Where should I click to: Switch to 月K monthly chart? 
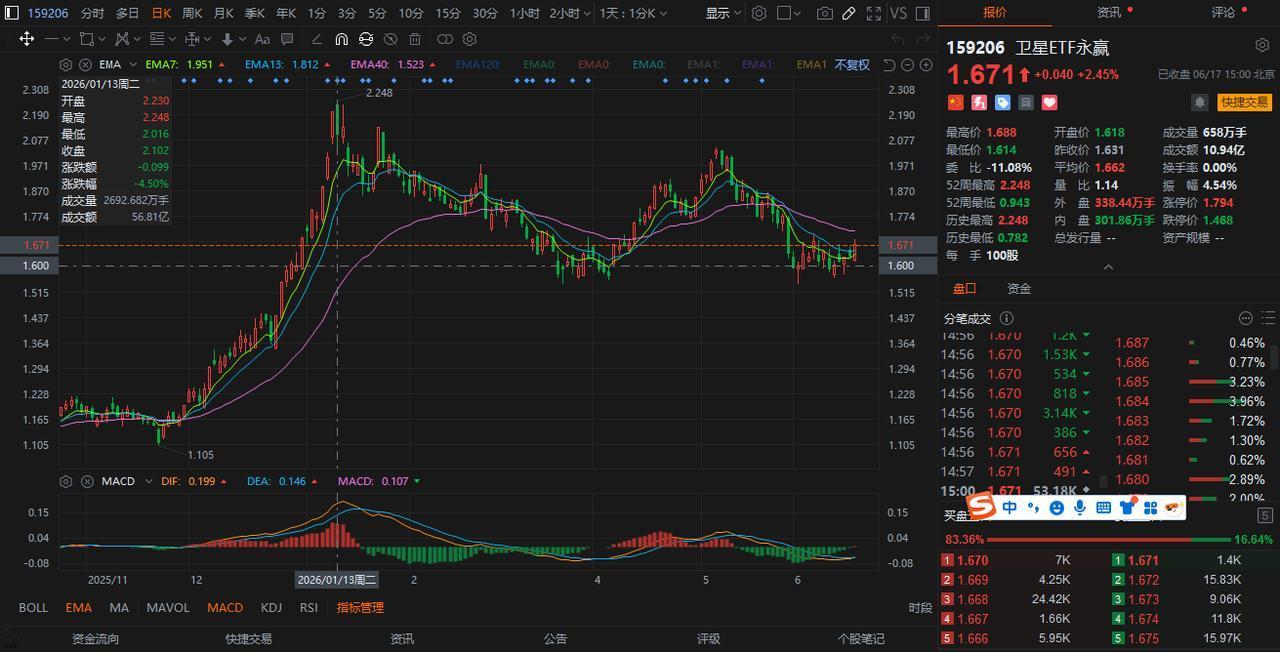(223, 13)
